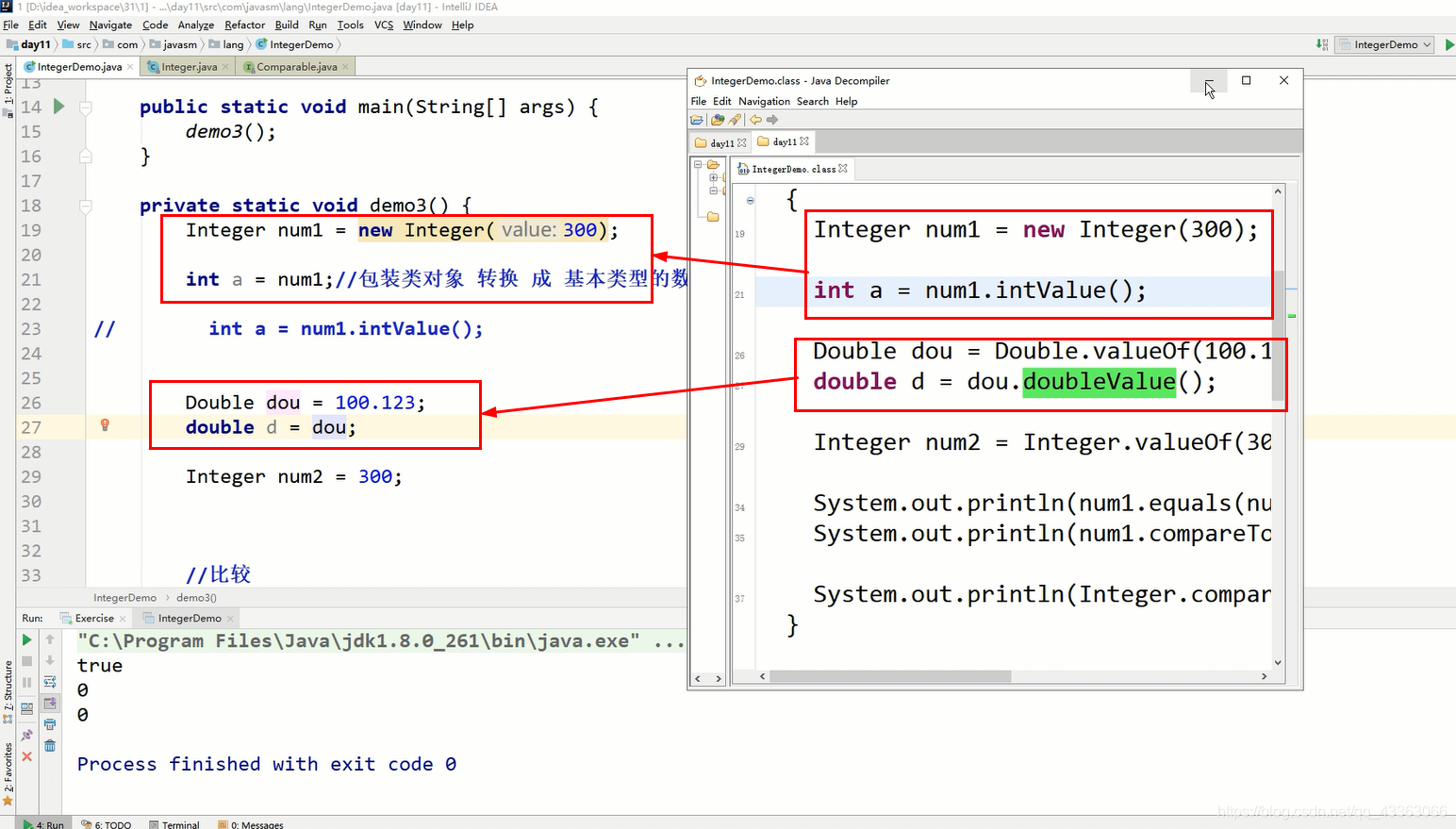Click Open File icon in Java Decompiler toolbar
Image resolution: width=1456 pixels, height=829 pixels.
(697, 120)
